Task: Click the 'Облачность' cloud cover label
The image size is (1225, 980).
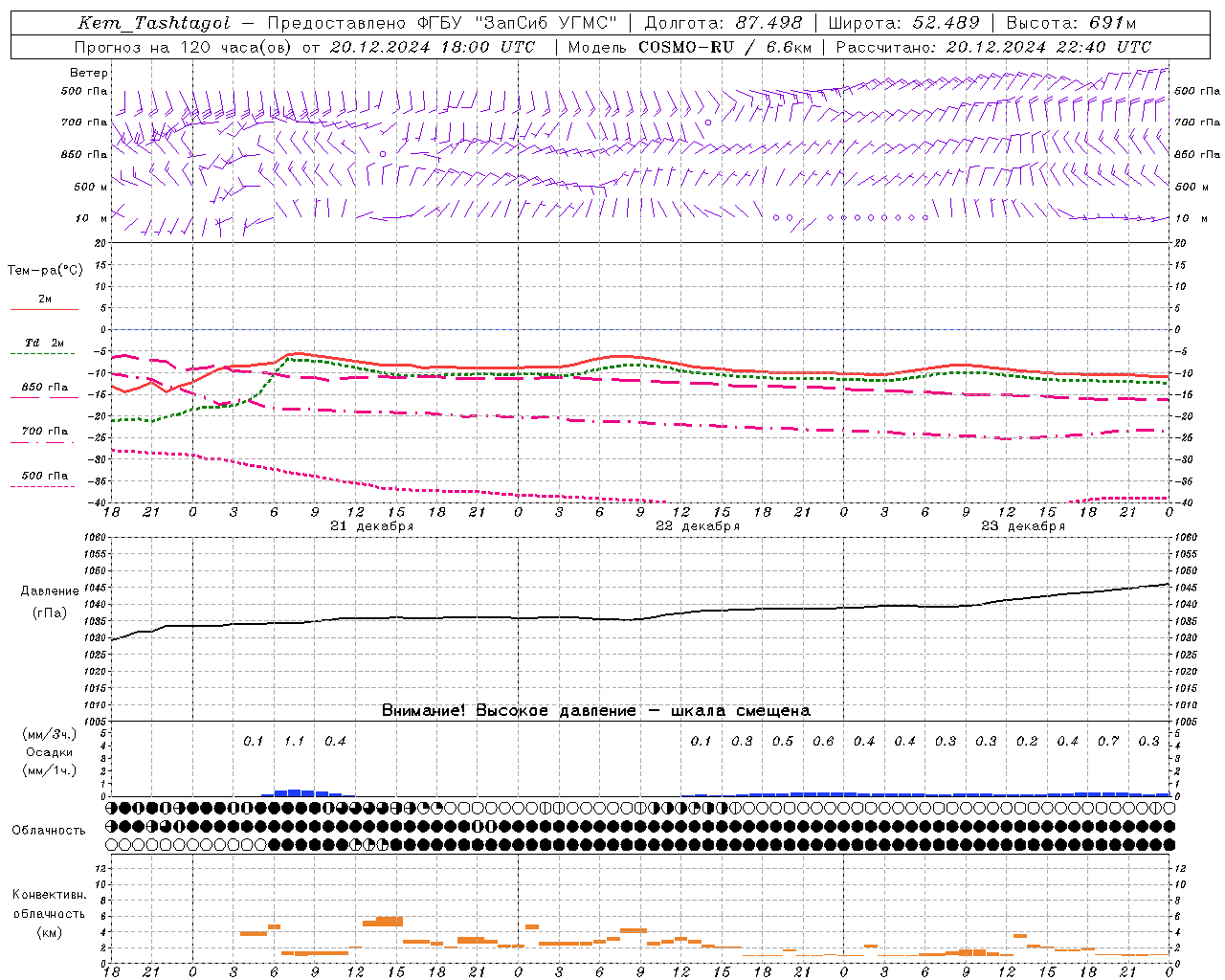Action: 49,830
